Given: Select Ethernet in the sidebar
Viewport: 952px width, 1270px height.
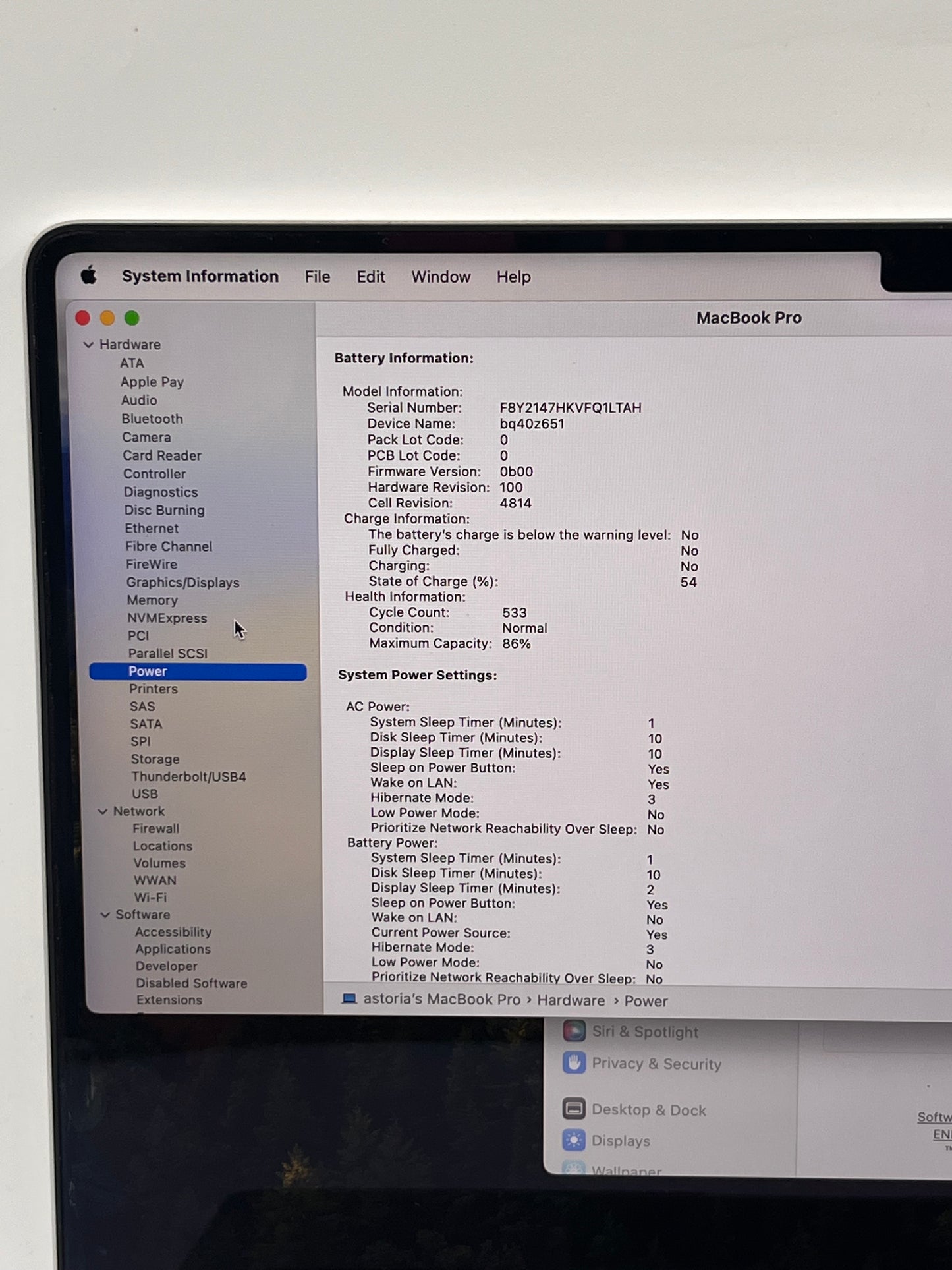Looking at the screenshot, I should point(152,528).
